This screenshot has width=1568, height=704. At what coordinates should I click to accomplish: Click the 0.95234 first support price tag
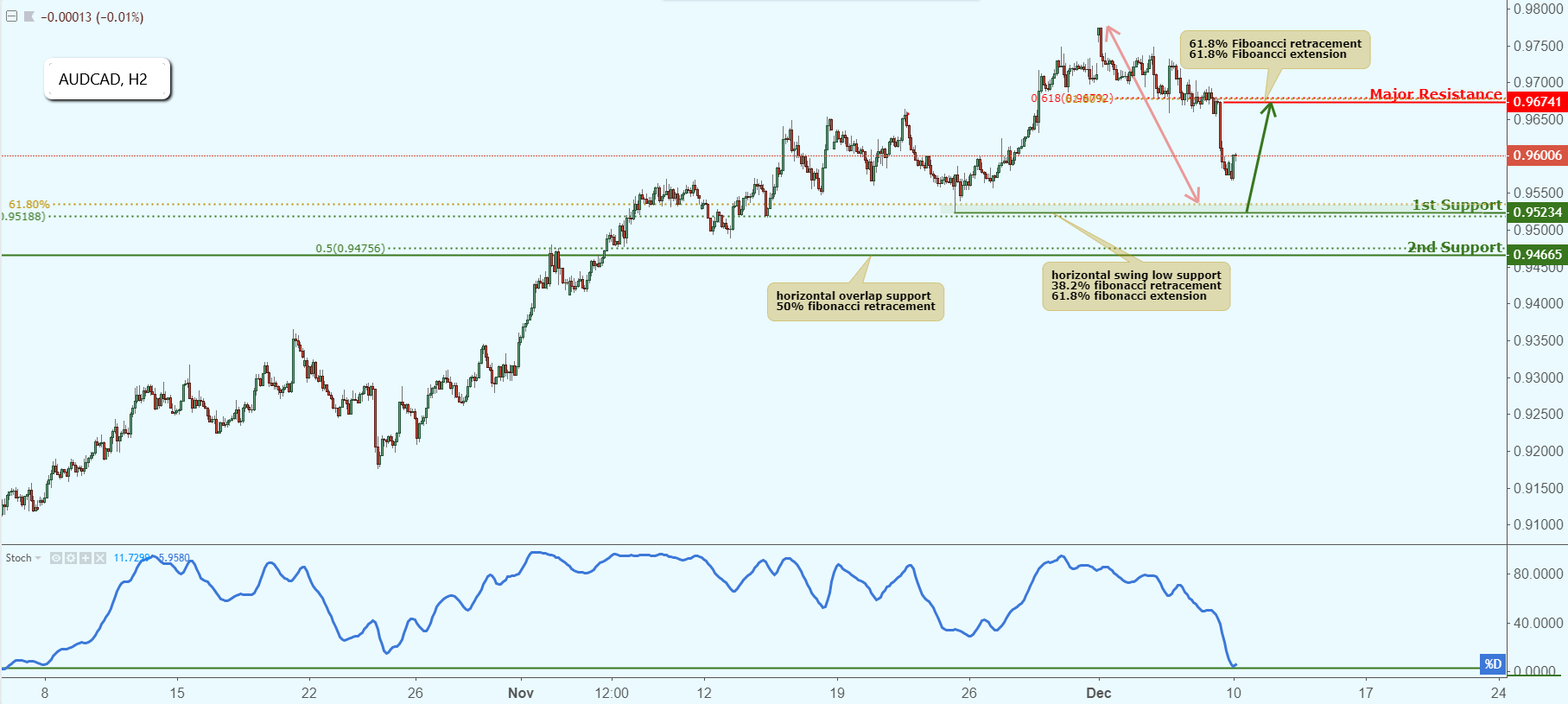(1537, 212)
